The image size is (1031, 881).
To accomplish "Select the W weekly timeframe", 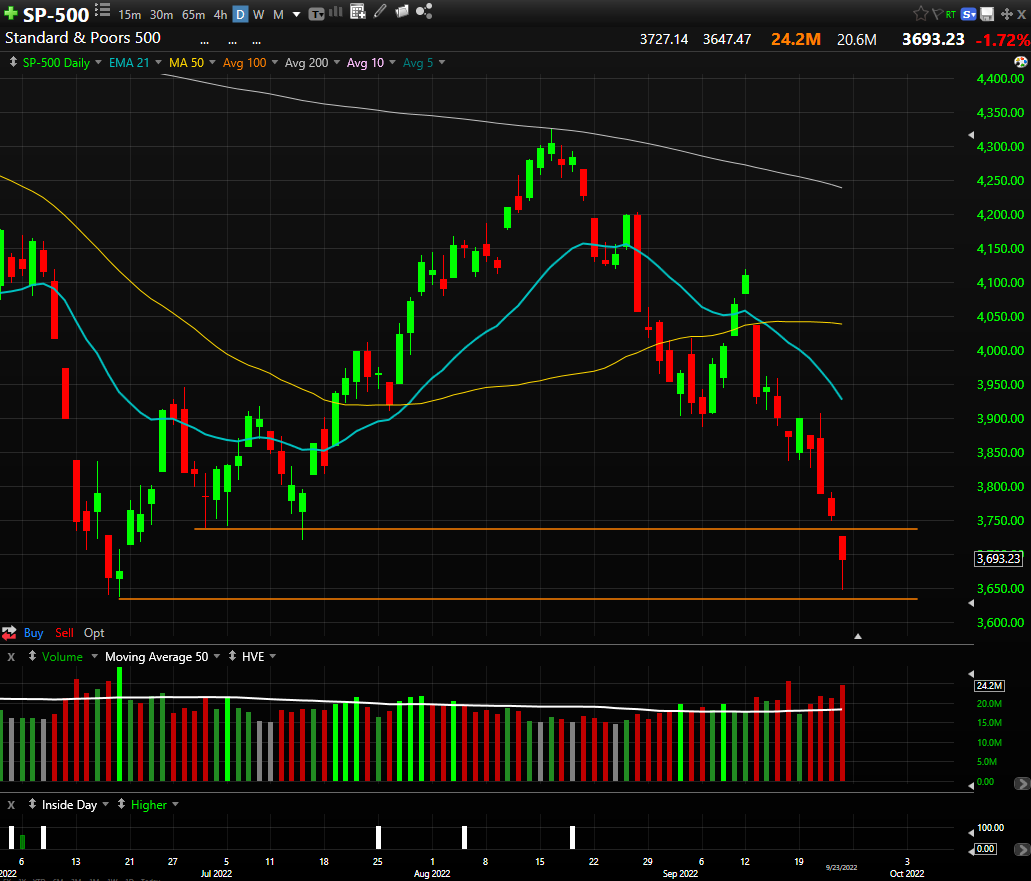I will pyautogui.click(x=259, y=14).
